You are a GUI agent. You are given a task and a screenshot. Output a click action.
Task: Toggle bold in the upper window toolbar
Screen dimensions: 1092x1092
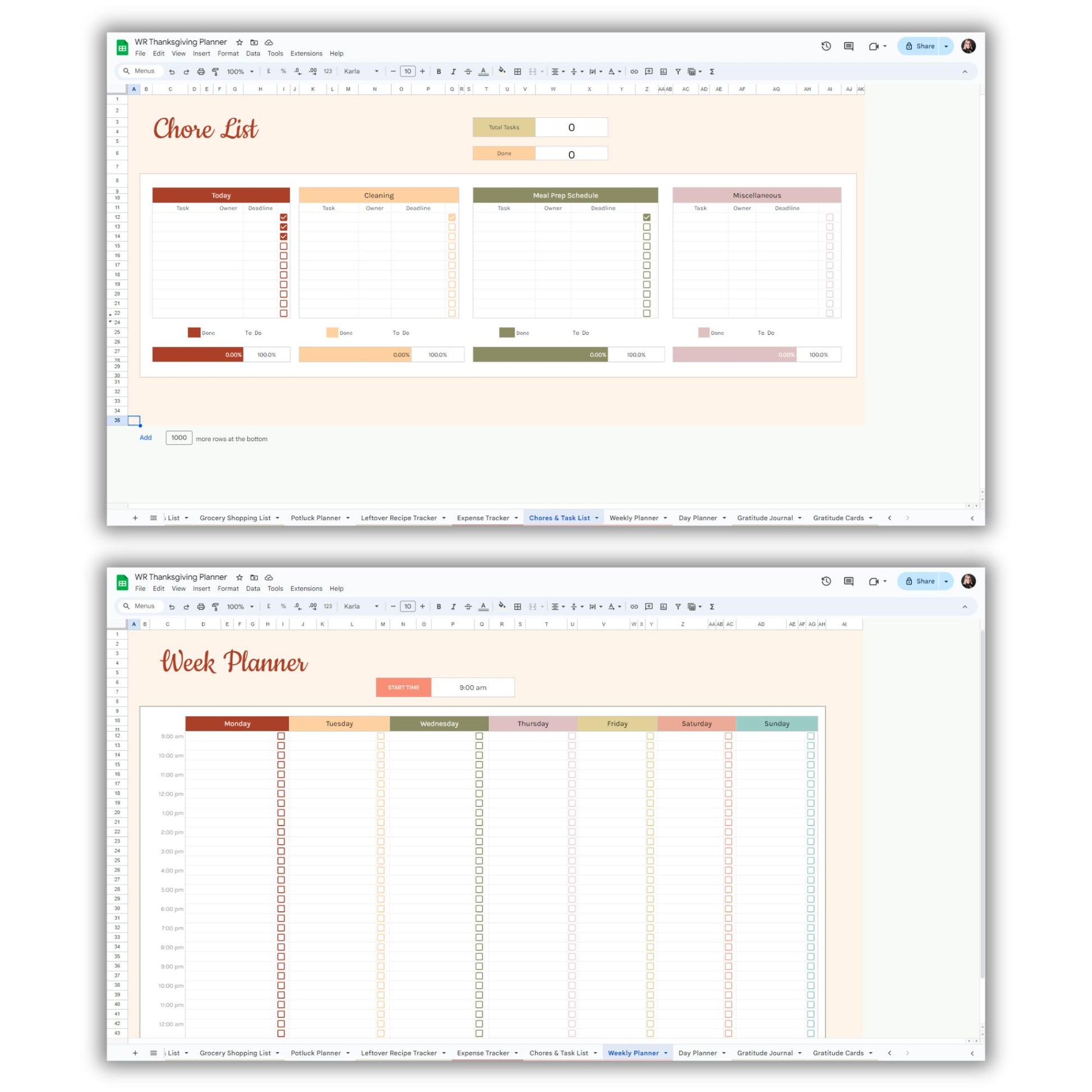(439, 72)
